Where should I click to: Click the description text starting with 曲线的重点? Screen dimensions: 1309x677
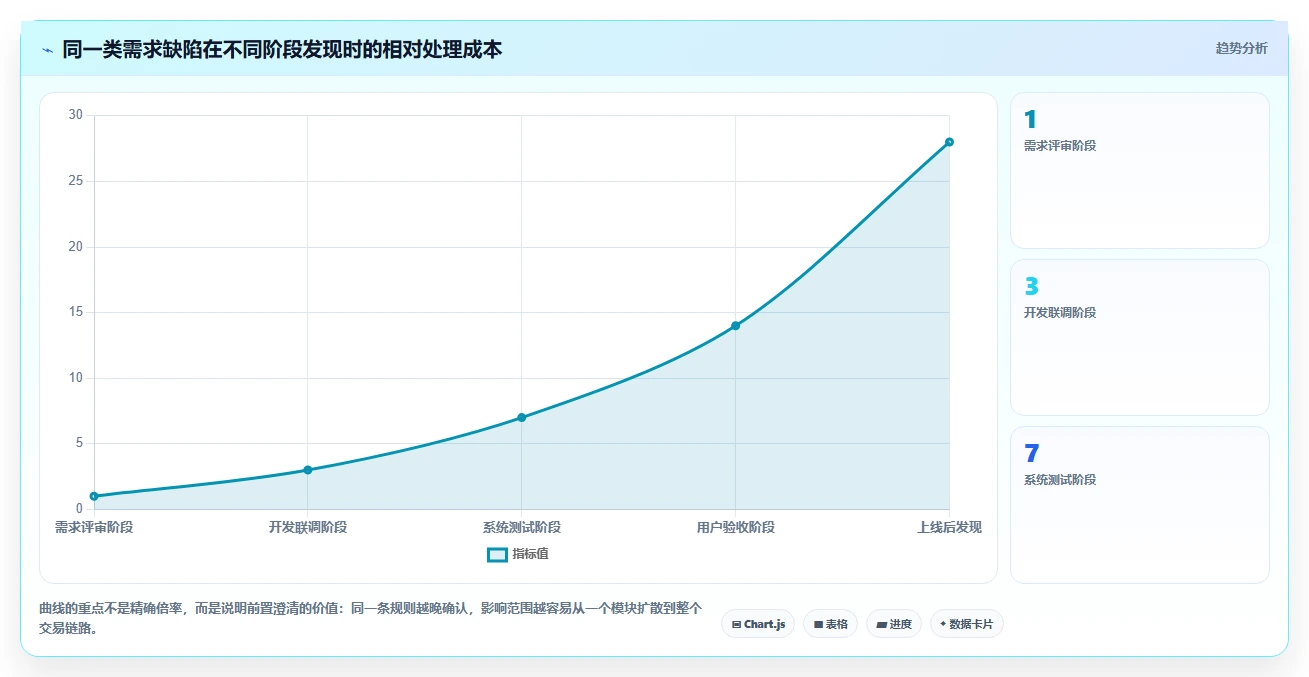click(x=370, y=619)
